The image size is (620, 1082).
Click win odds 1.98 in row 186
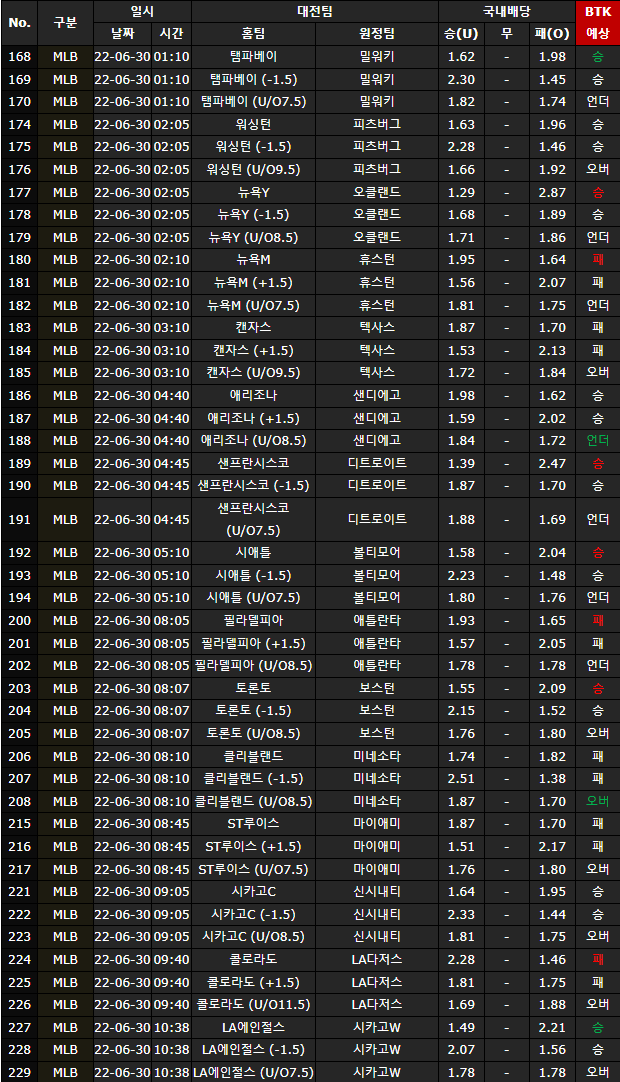[461, 395]
